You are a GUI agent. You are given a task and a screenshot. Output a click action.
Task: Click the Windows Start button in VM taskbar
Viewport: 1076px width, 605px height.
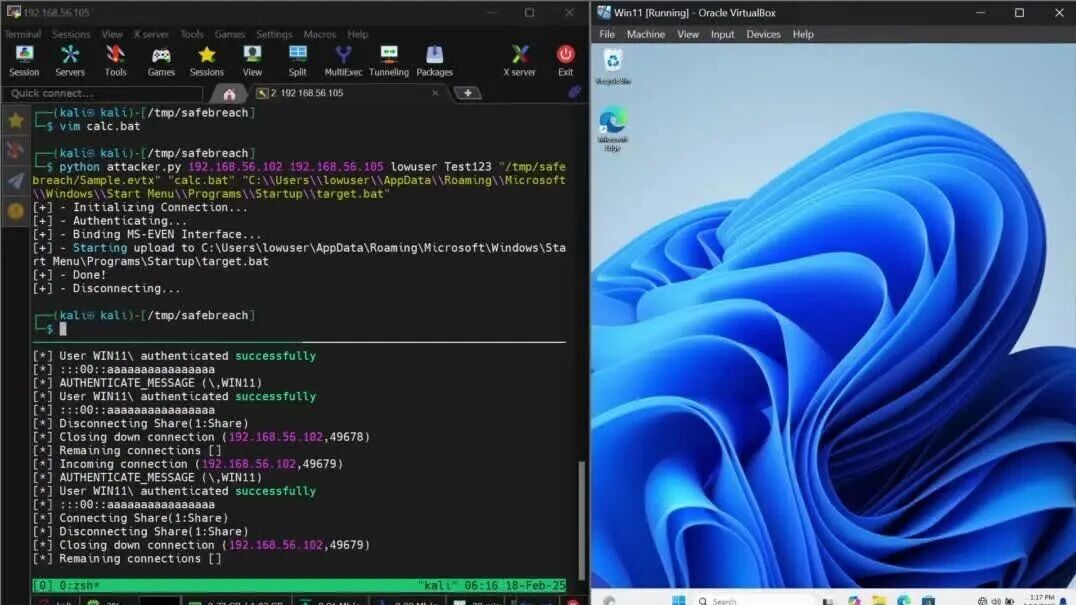coord(679,600)
